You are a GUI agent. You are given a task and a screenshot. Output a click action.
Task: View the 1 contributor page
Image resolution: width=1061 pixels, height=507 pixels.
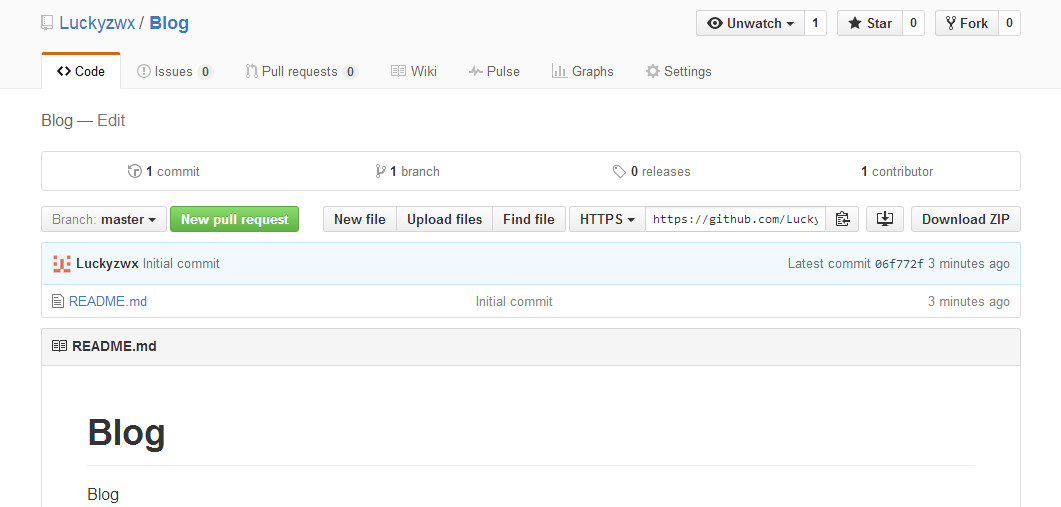point(897,171)
